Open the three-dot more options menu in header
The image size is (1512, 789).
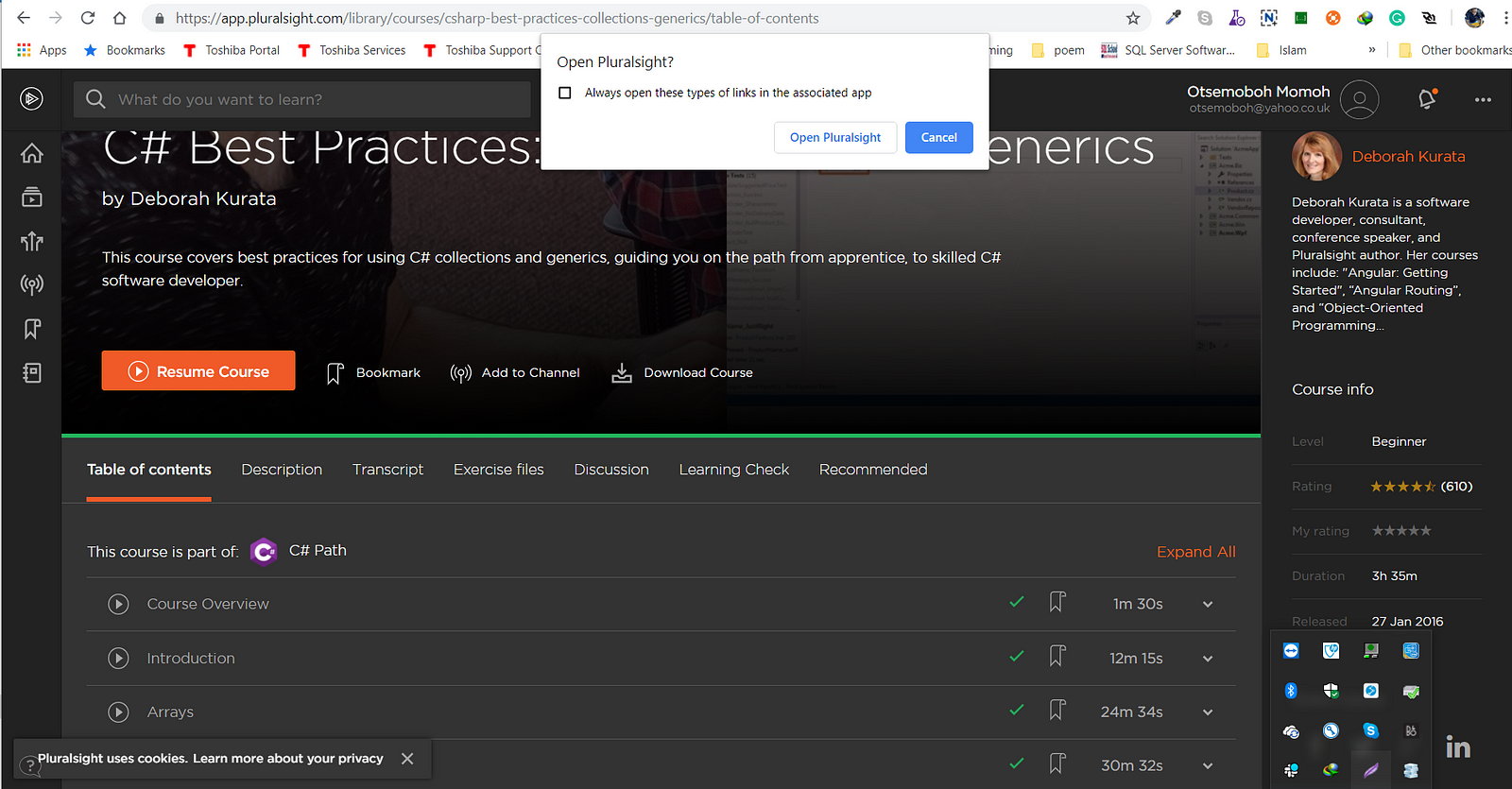tap(1483, 99)
